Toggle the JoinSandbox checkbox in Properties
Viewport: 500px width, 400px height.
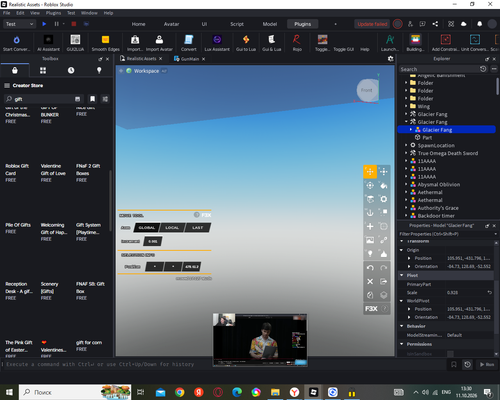450,354
